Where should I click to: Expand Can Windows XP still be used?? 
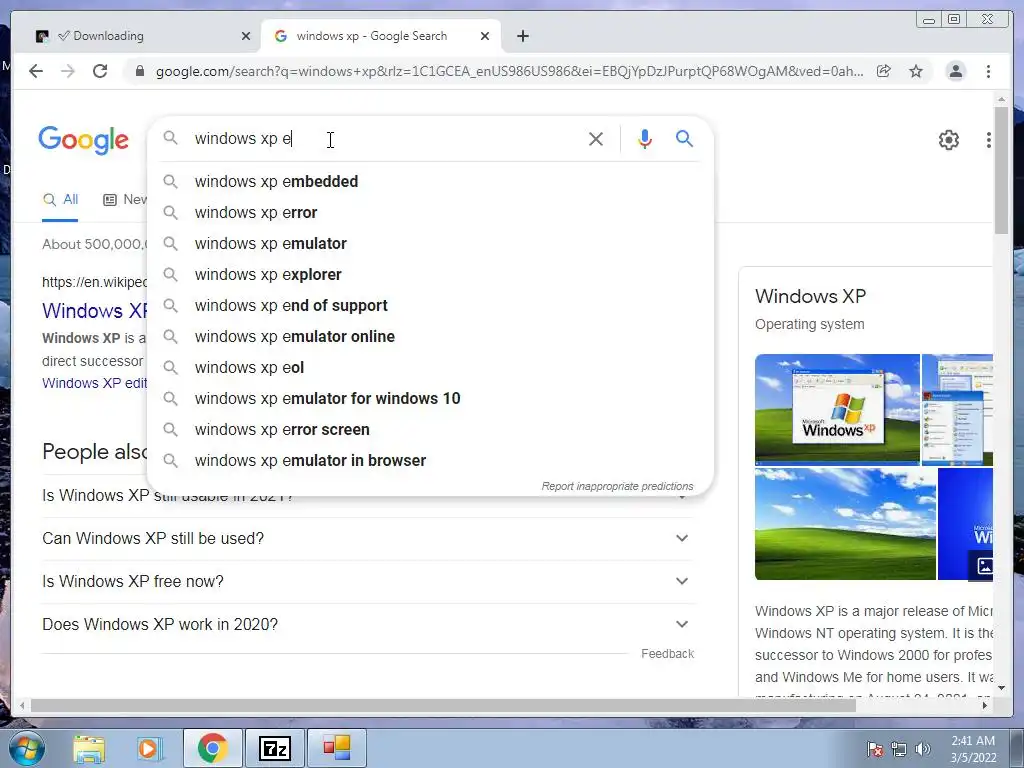point(368,539)
